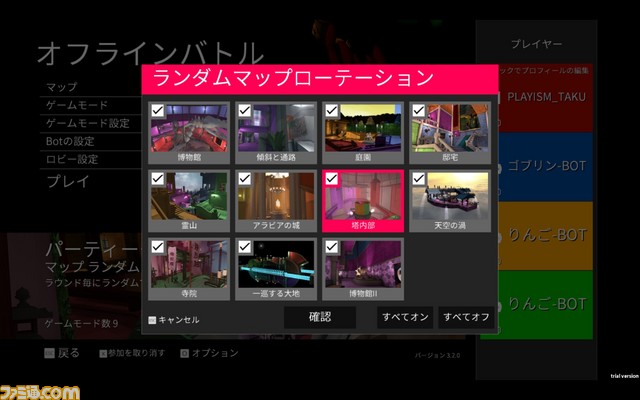Open the ゲームモード設定 menu item
This screenshot has height=400, width=640.
point(87,123)
